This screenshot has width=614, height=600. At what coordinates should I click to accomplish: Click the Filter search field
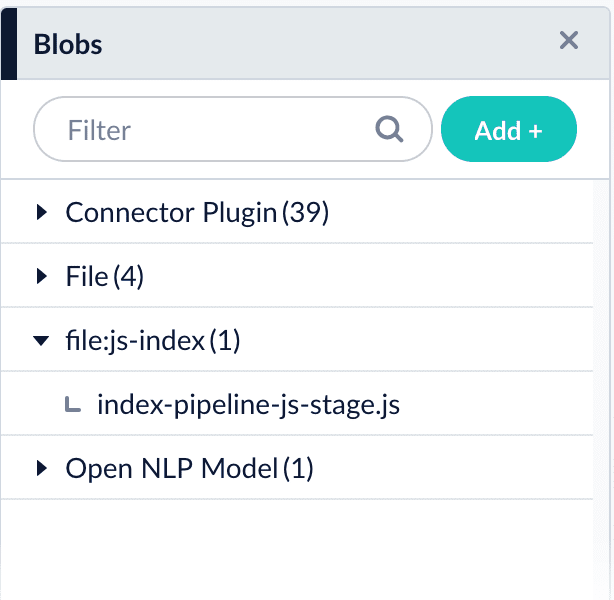pos(233,129)
